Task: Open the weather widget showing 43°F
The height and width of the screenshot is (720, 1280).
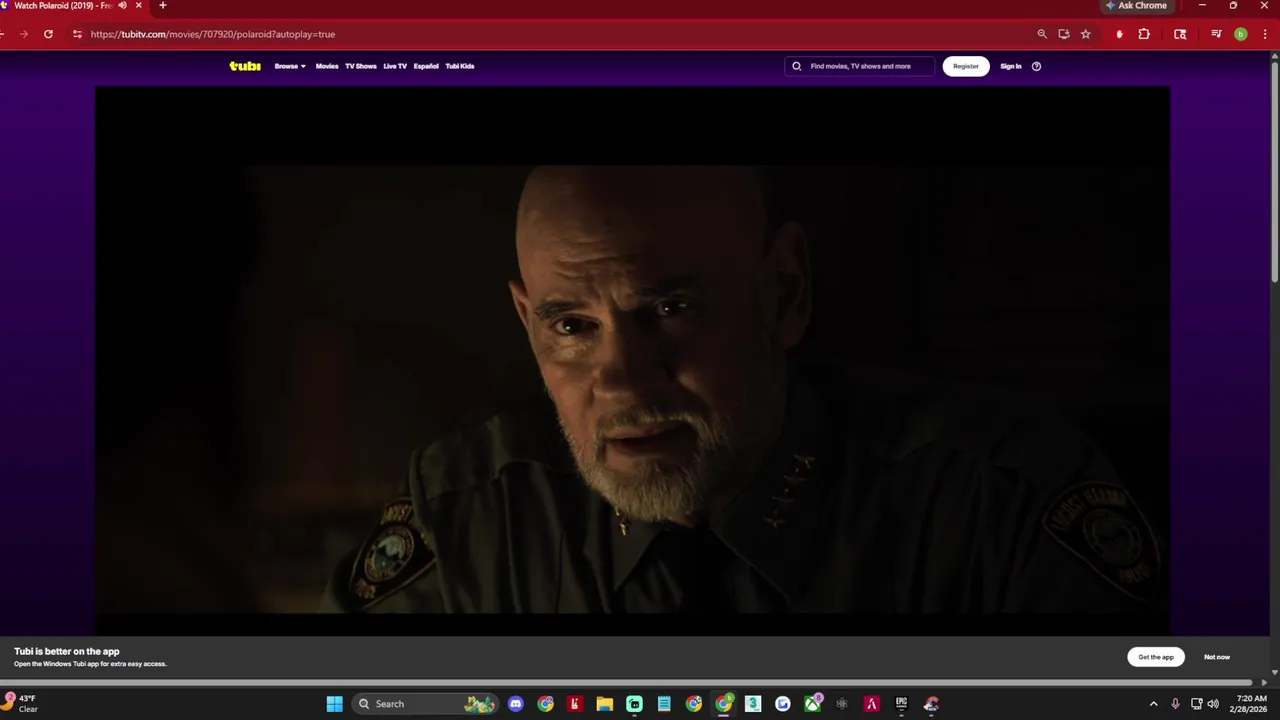Action: click(x=22, y=704)
